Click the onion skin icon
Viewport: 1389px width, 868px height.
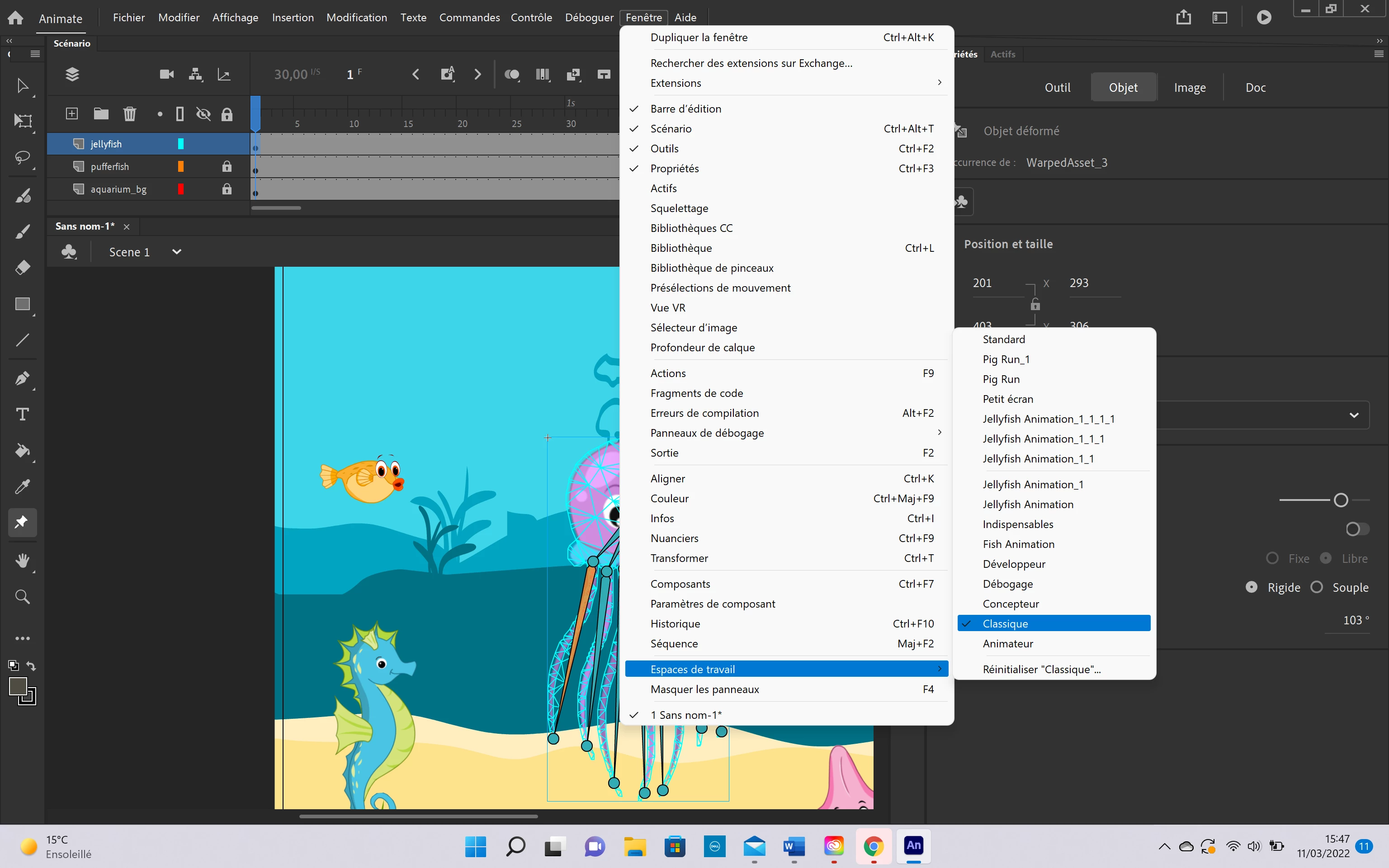pos(511,75)
